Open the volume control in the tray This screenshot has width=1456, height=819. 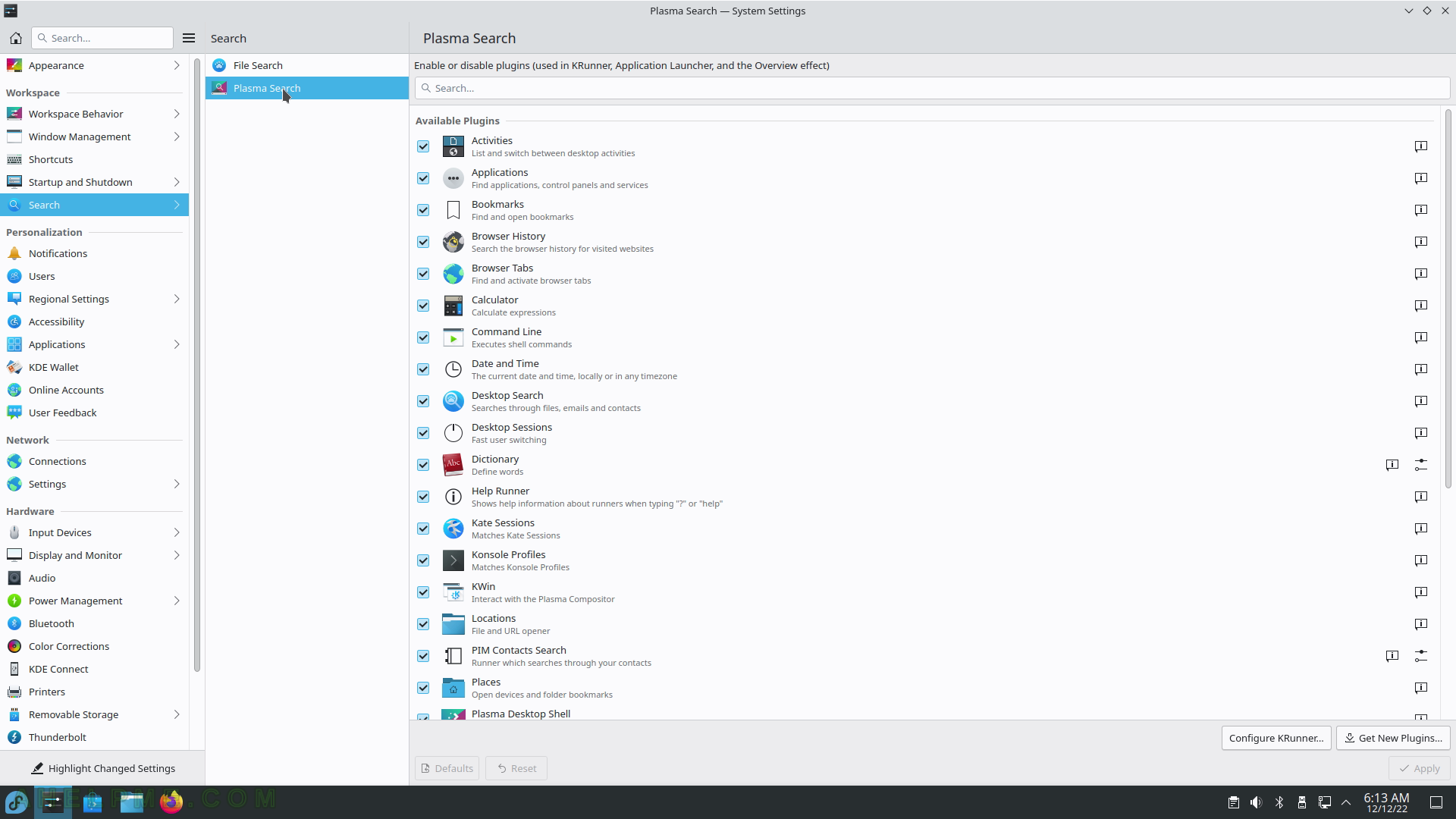click(1257, 802)
